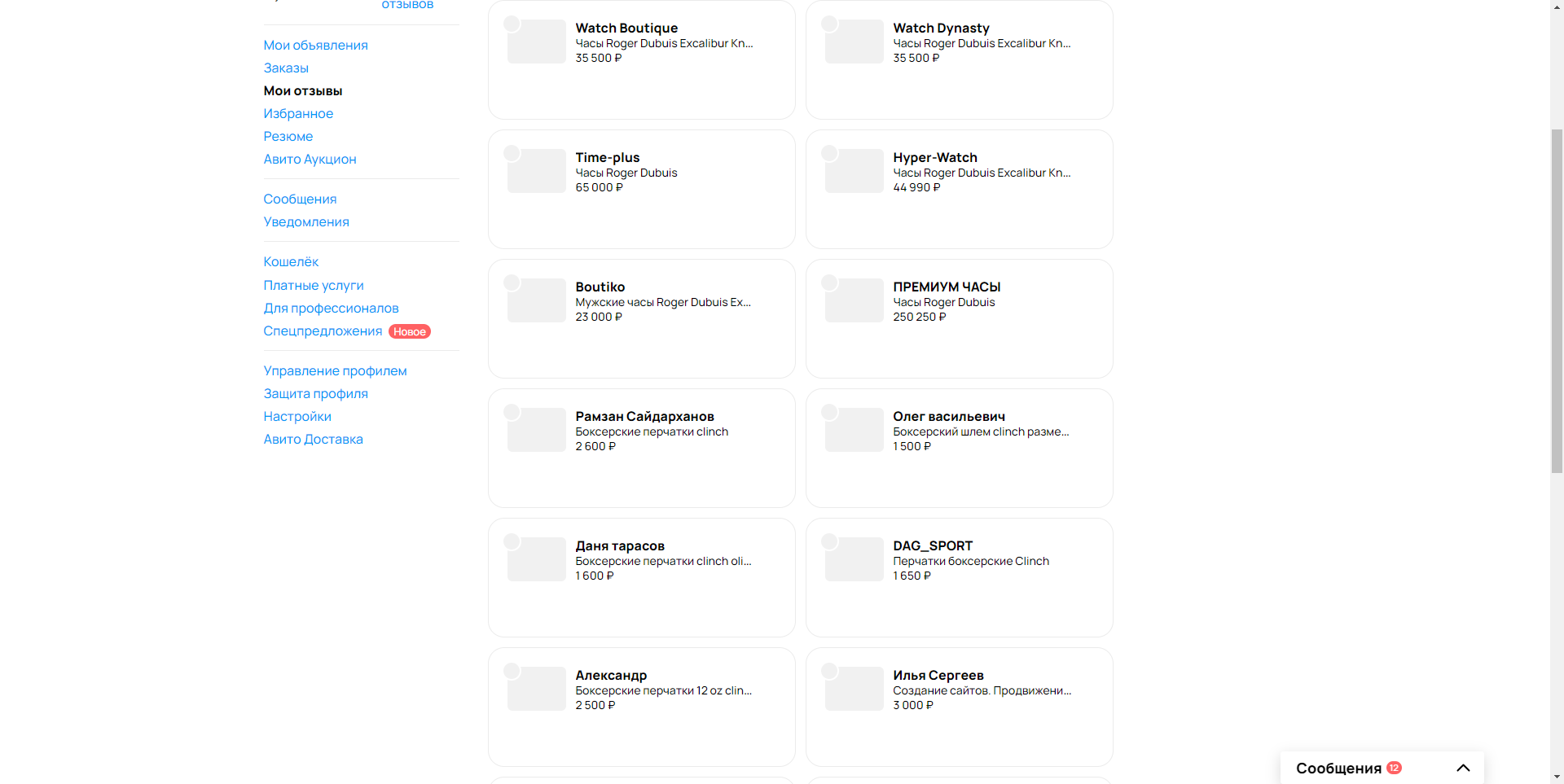Click the scrollbar down arrow
Image resolution: width=1564 pixels, height=784 pixels.
pyautogui.click(x=1557, y=777)
